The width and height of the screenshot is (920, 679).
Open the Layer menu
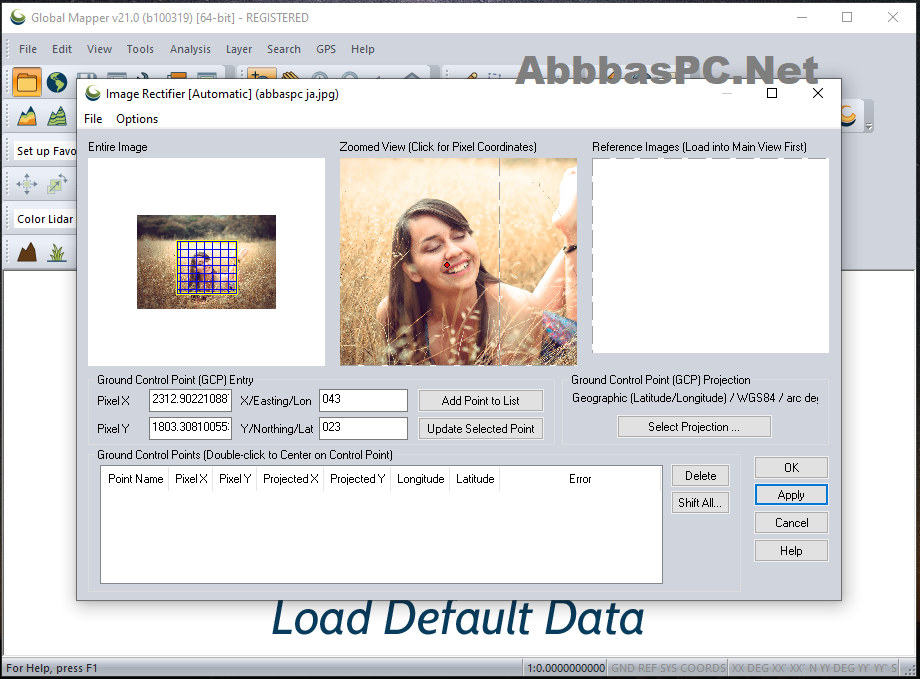click(x=239, y=49)
